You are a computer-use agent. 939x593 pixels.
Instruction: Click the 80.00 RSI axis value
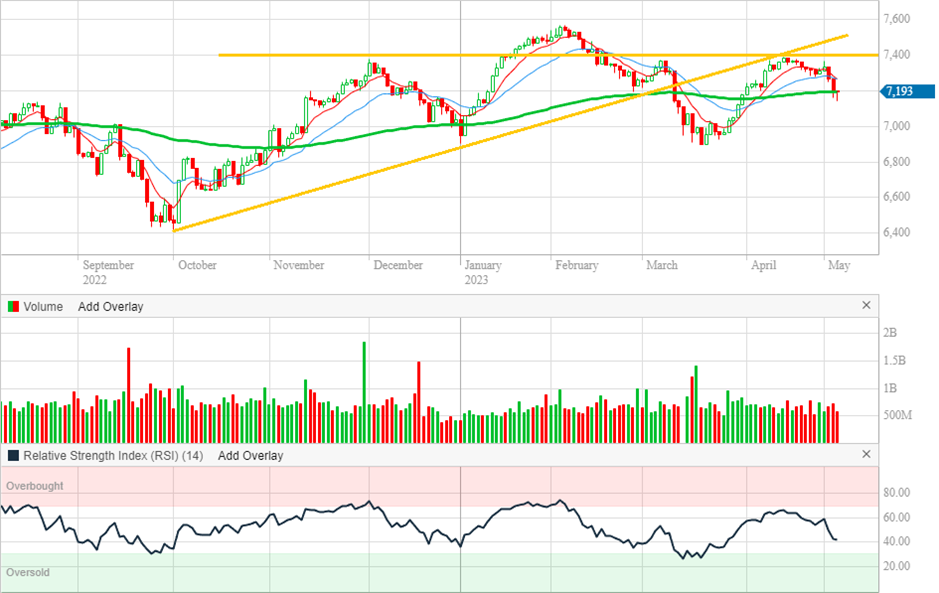coord(896,493)
